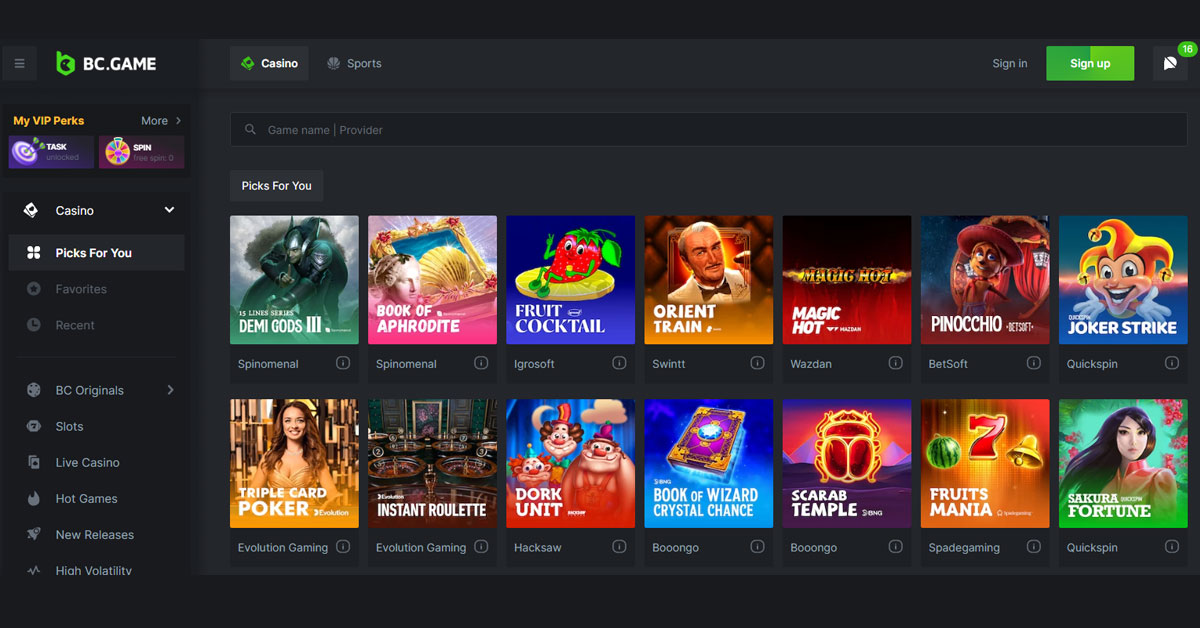Show info for Sakura Fortune
Viewport: 1200px width, 628px height.
pyautogui.click(x=1171, y=547)
